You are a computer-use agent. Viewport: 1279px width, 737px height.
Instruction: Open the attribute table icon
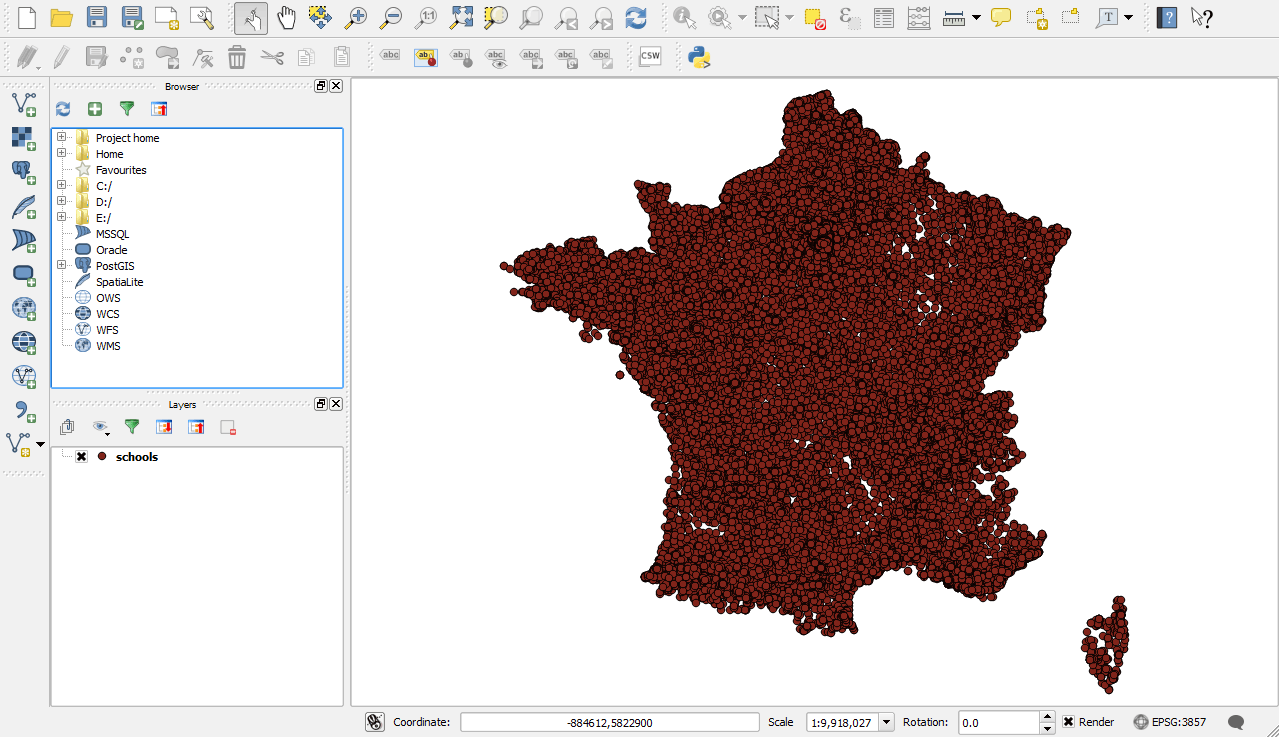click(884, 18)
